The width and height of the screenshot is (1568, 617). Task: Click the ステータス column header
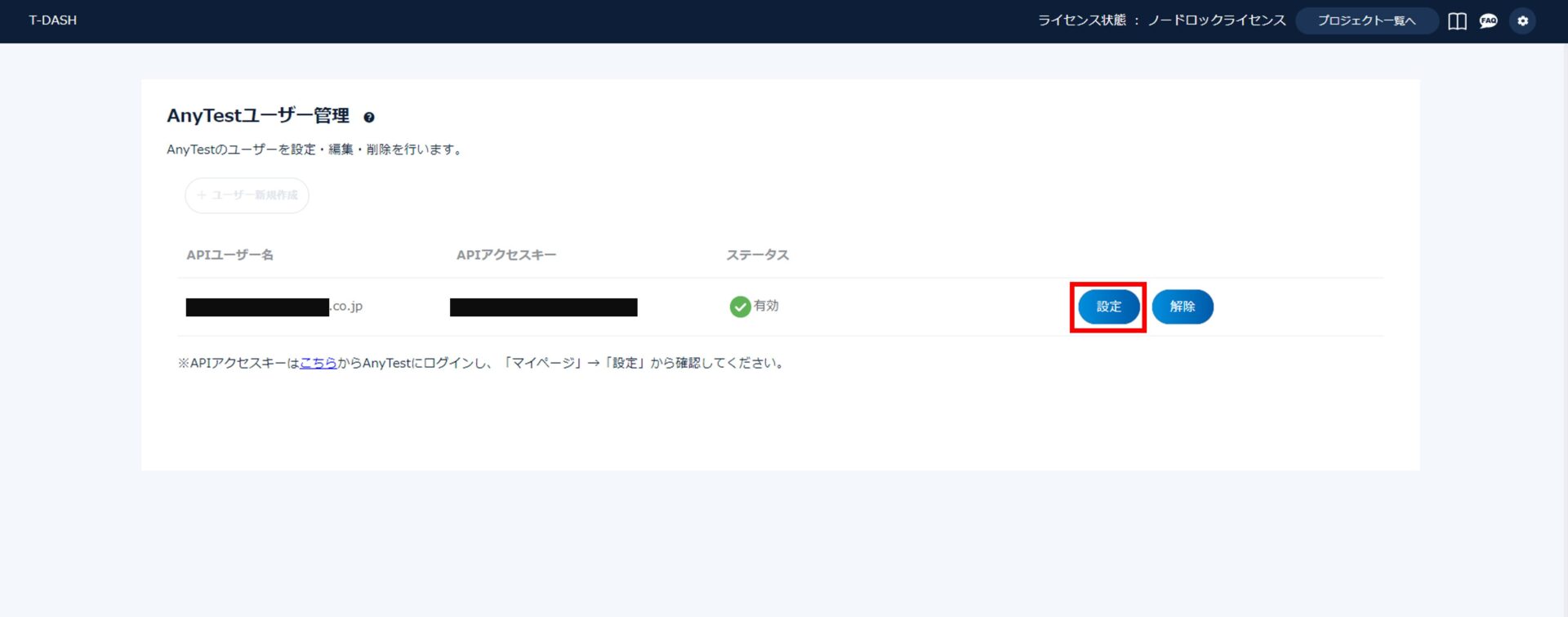point(757,255)
